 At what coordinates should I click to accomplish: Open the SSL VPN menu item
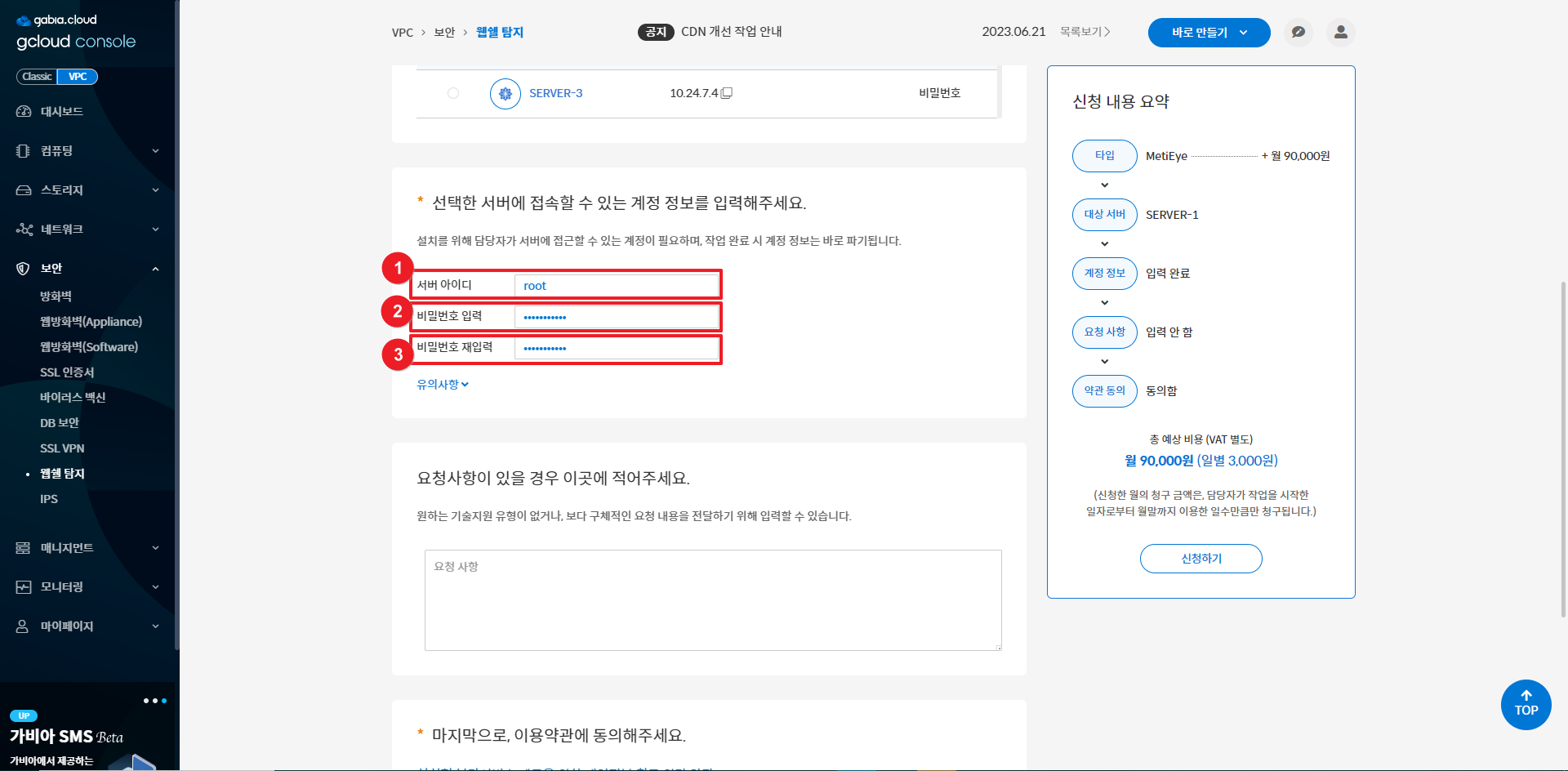(x=62, y=448)
